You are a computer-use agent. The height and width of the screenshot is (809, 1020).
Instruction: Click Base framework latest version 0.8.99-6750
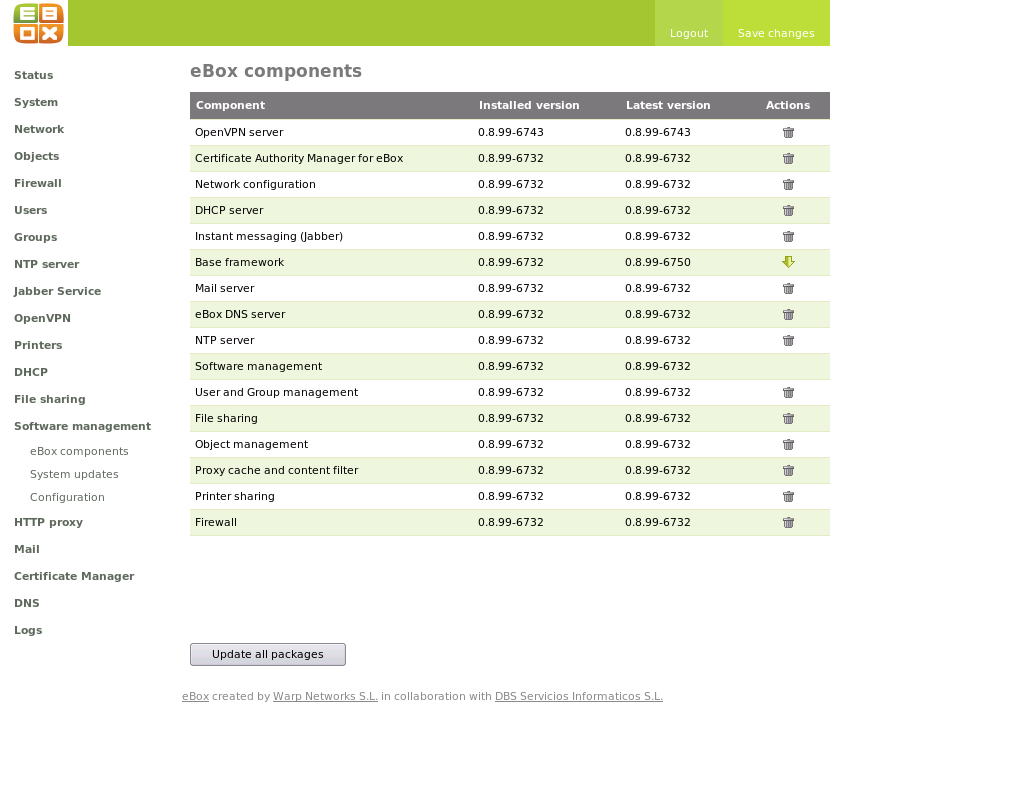[x=658, y=263]
